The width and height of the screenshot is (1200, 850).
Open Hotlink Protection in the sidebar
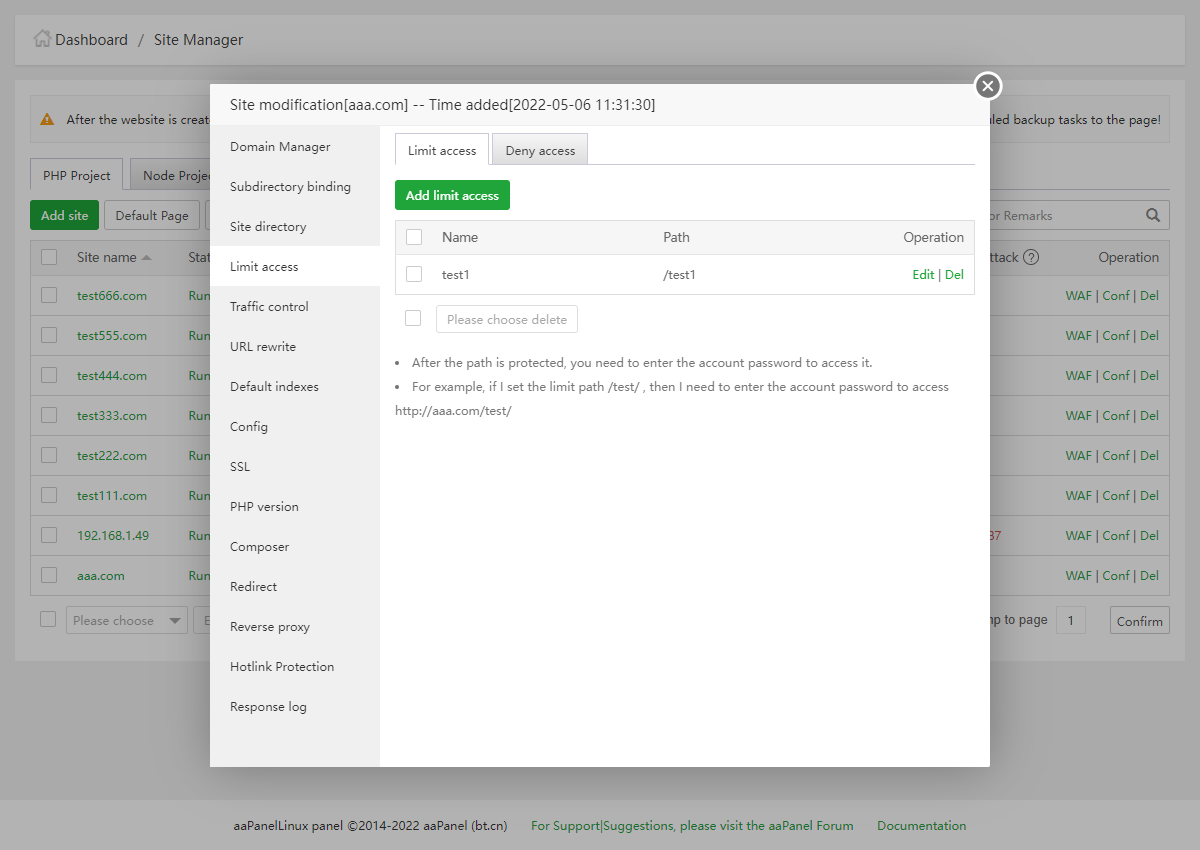click(x=282, y=667)
